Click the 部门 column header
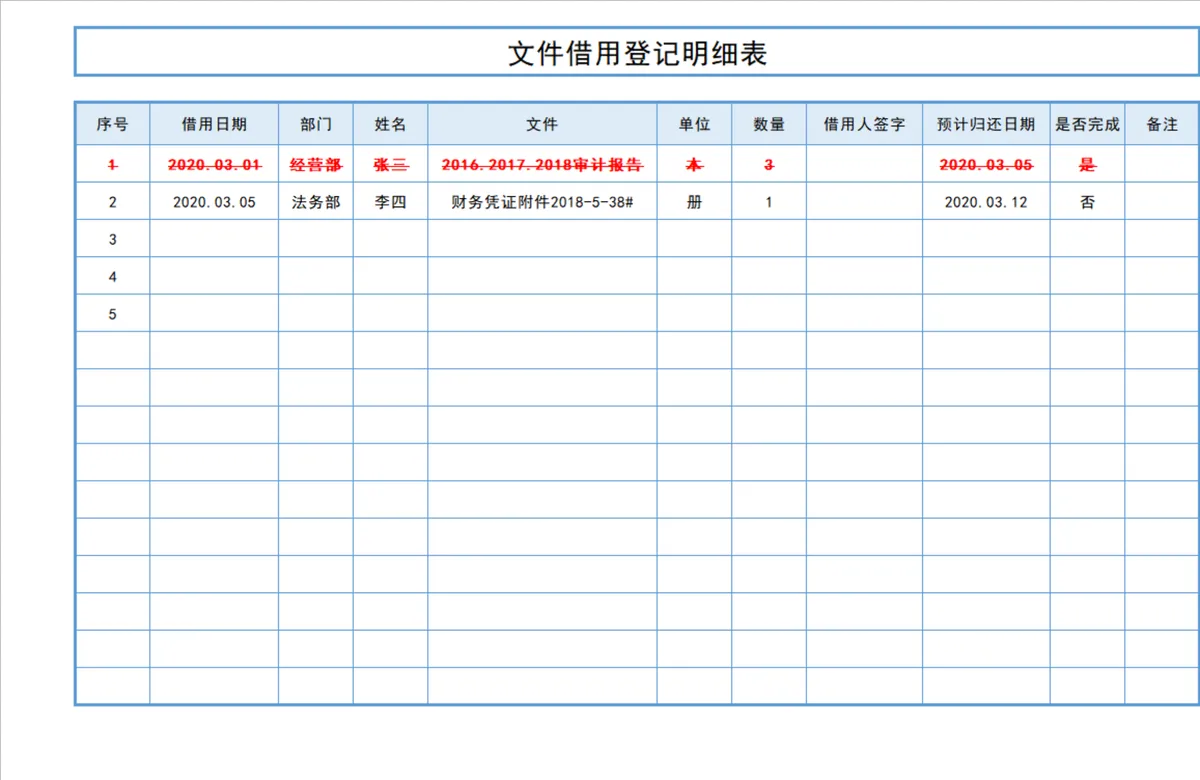The width and height of the screenshot is (1200, 780). [x=316, y=124]
